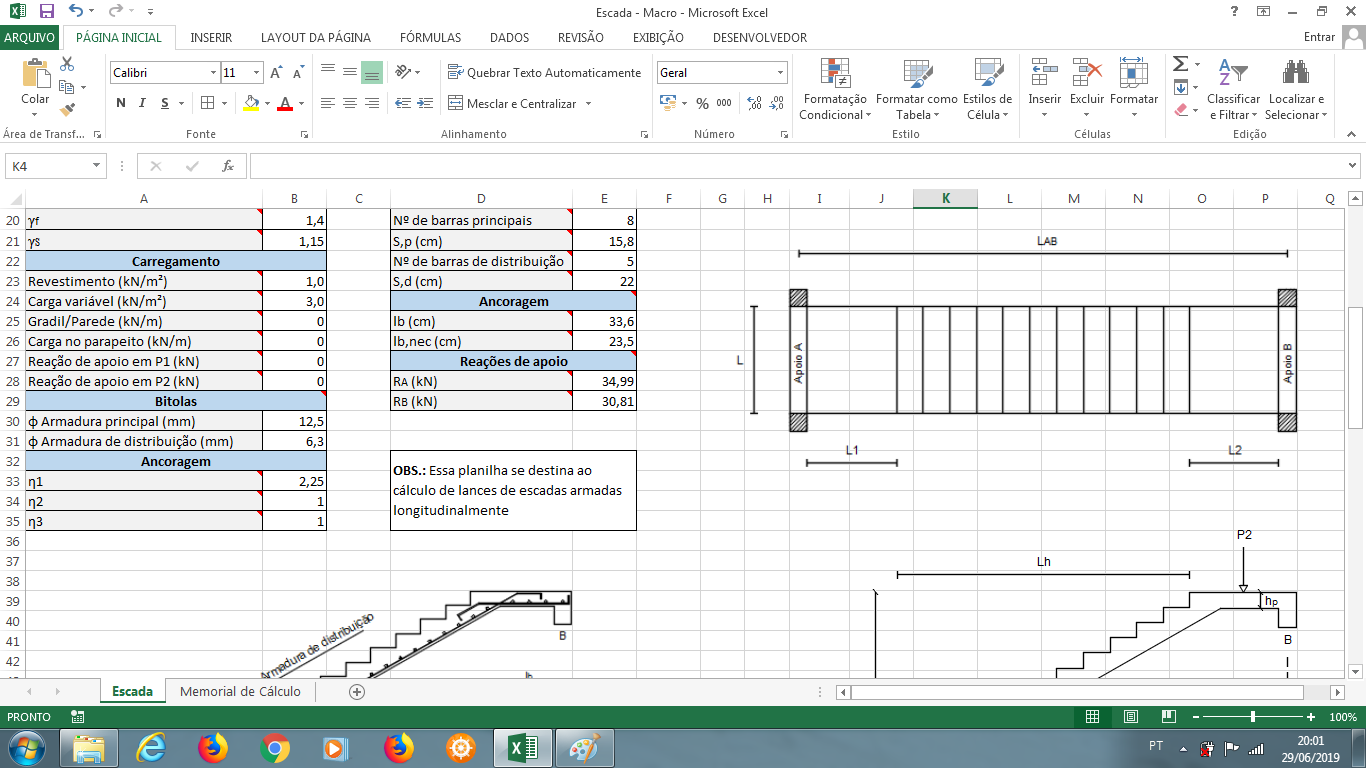This screenshot has width=1366, height=768.
Task: Select column K header
Action: click(945, 198)
